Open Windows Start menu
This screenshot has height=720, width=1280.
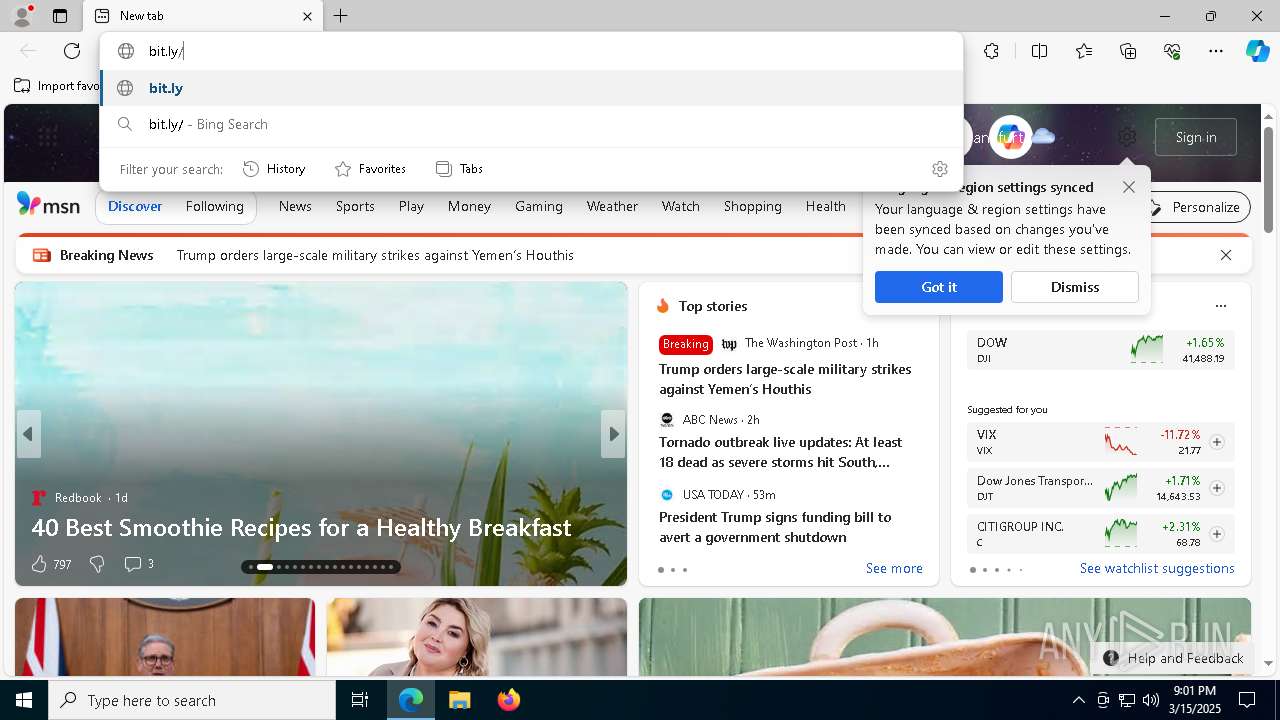click(24, 700)
